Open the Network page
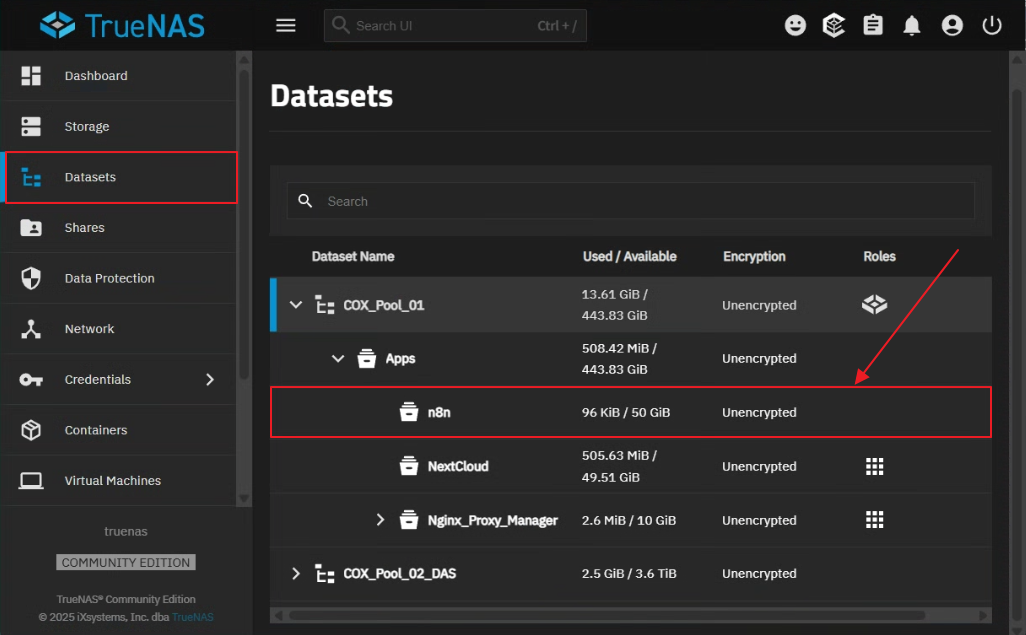The image size is (1026, 635). [118, 329]
